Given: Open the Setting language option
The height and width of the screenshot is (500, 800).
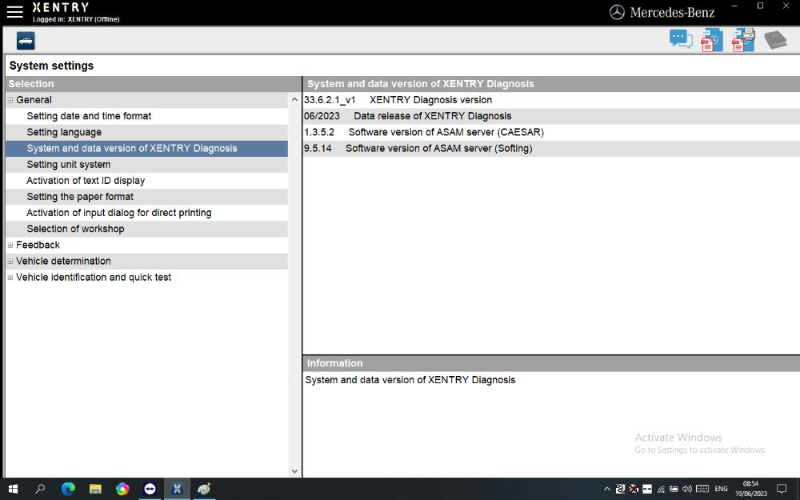Looking at the screenshot, I should click(64, 132).
